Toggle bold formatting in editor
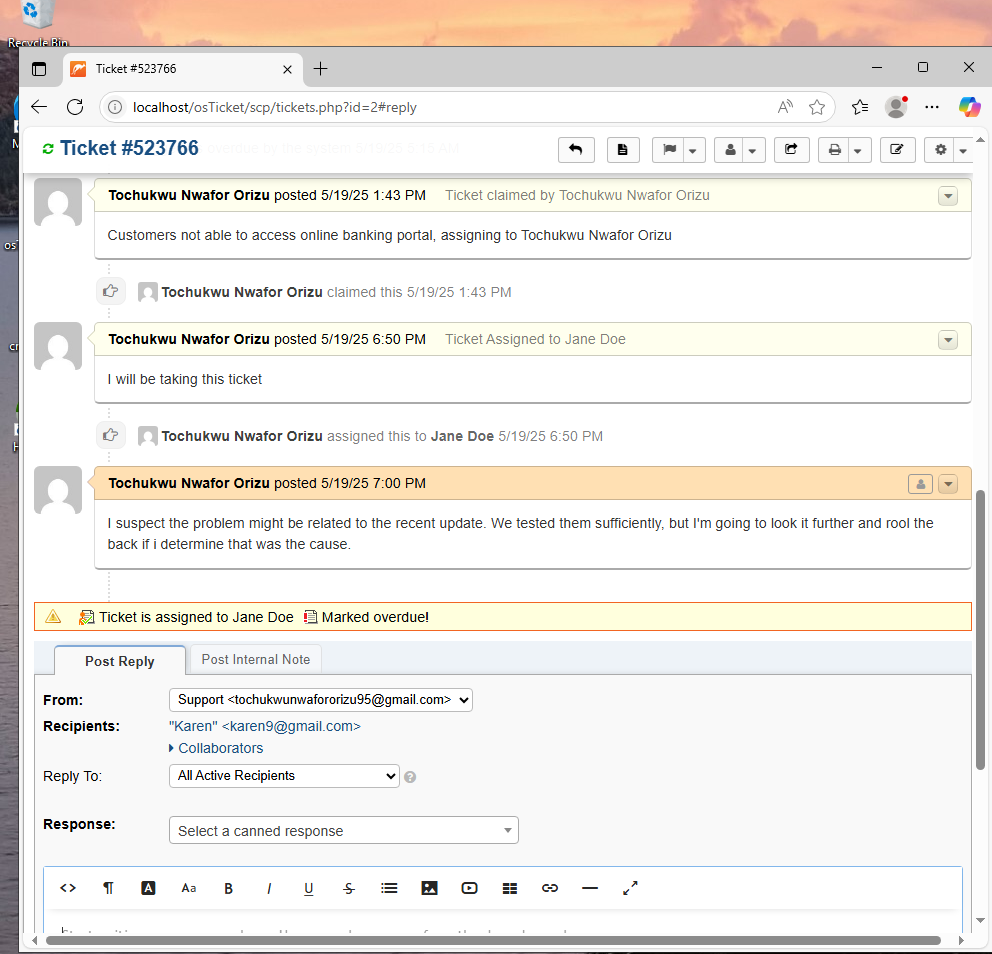The width and height of the screenshot is (992, 954). point(228,888)
